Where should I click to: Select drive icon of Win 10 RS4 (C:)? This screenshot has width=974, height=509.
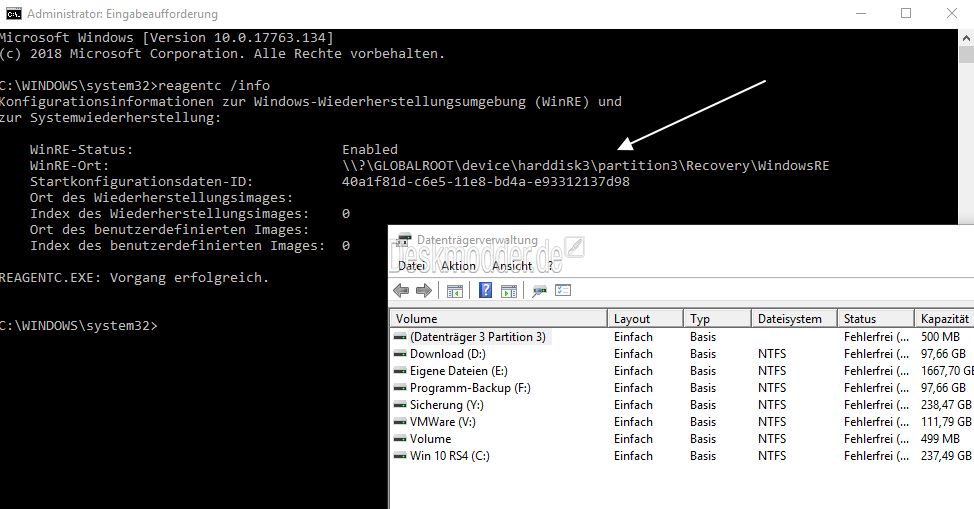400,456
